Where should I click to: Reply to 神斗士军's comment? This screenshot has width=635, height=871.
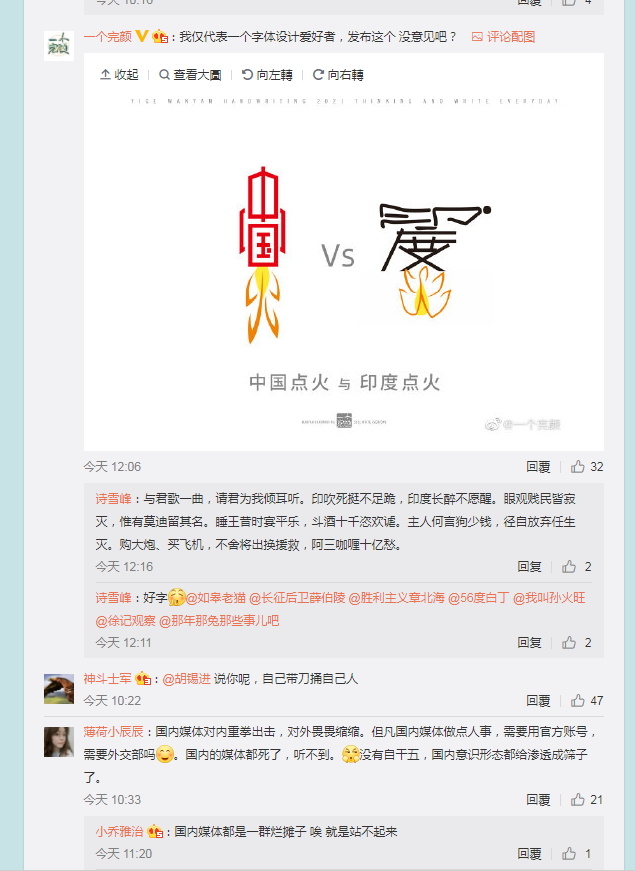point(538,700)
